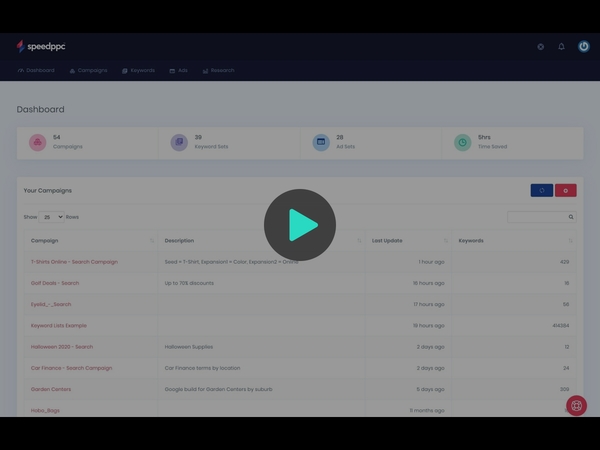Click the red add campaign button

(566, 191)
